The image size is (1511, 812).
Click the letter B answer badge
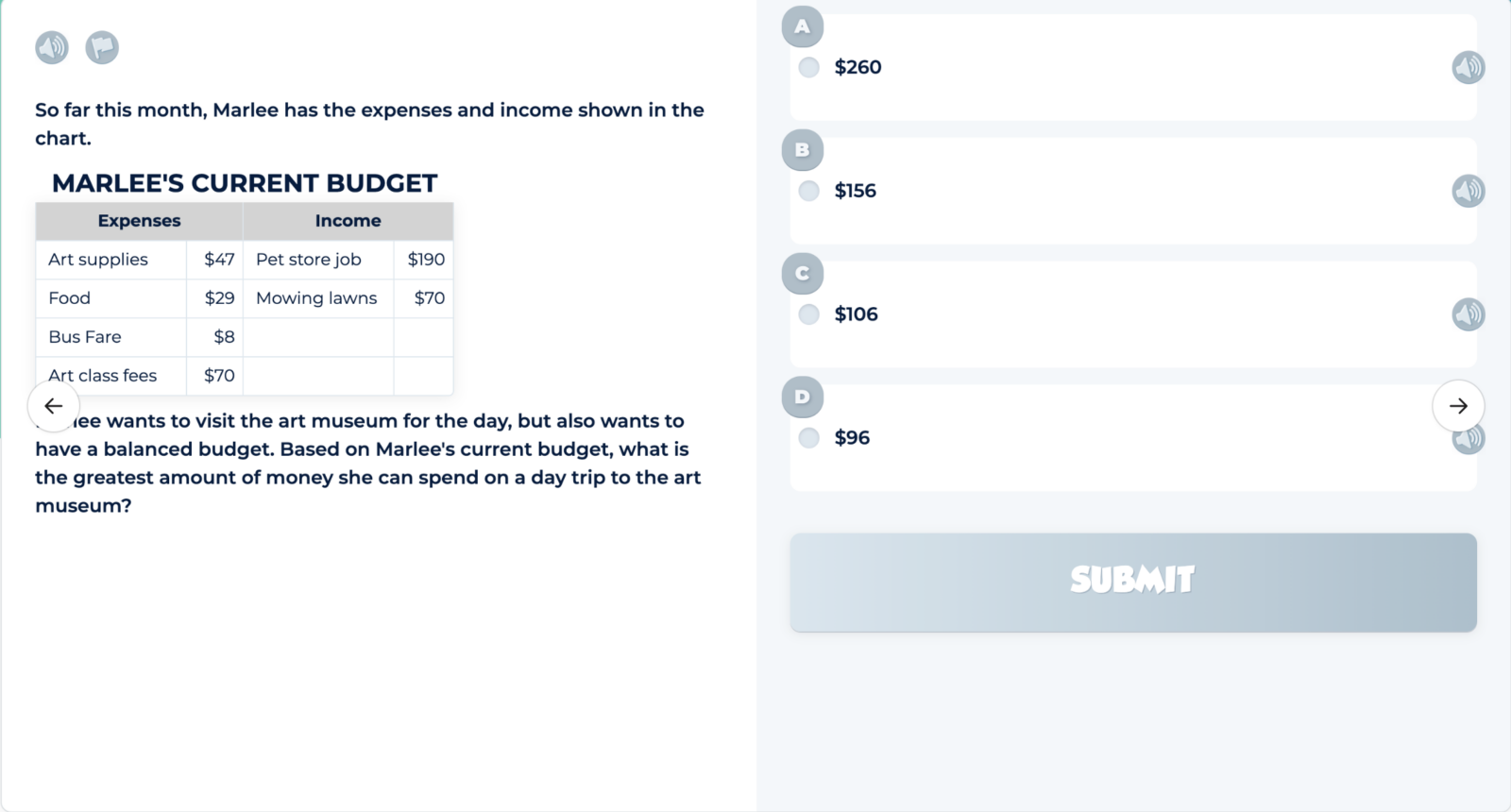pyautogui.click(x=802, y=150)
